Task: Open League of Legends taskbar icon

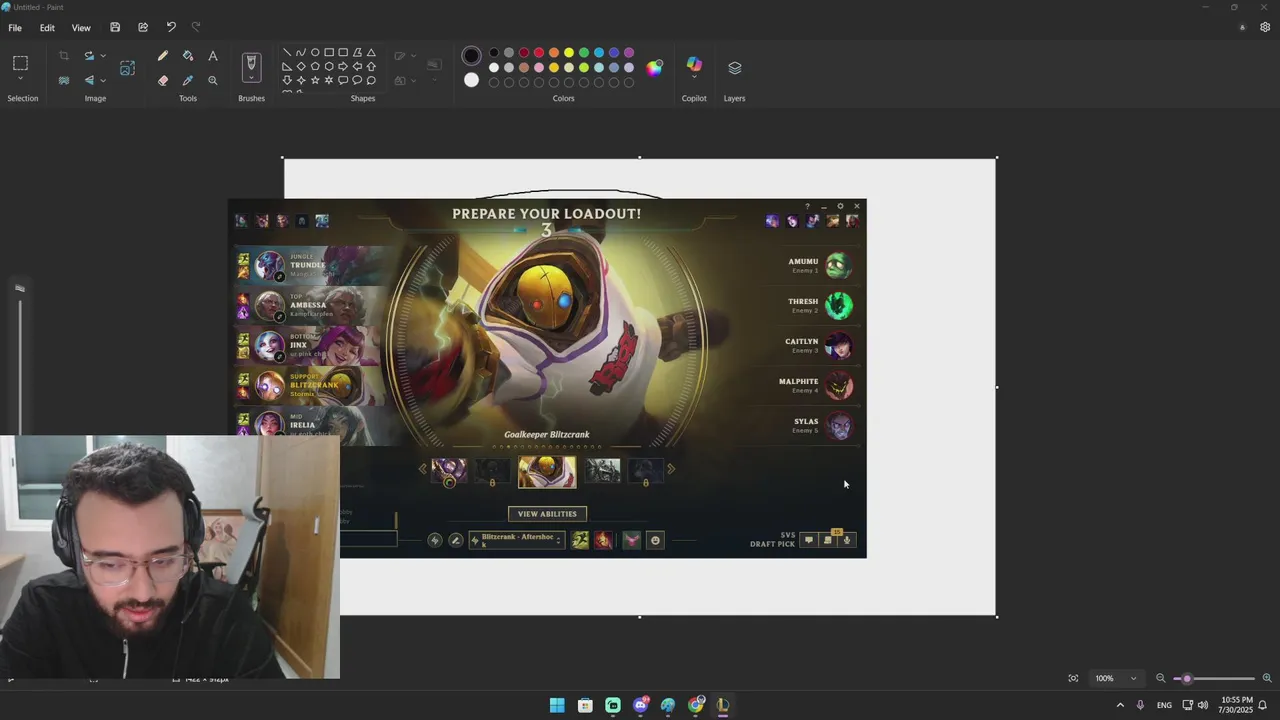Action: [x=723, y=705]
